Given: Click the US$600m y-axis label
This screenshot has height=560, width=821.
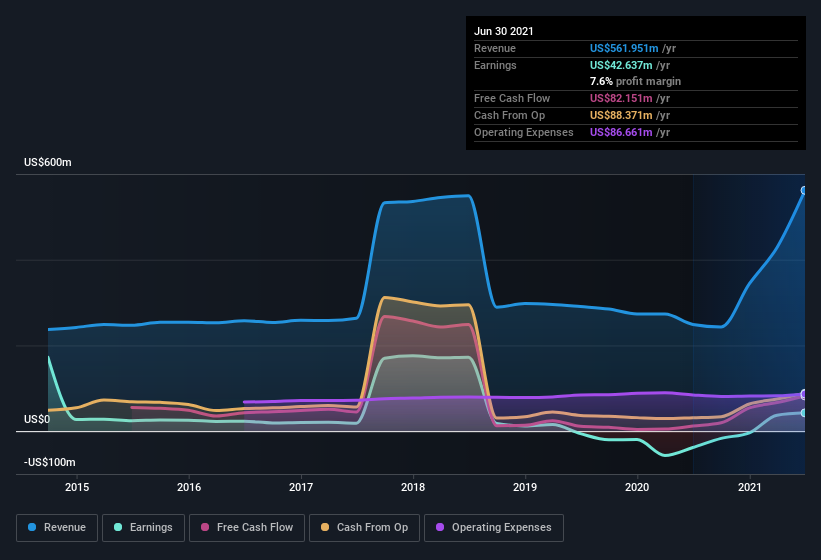Looking at the screenshot, I should click(48, 162).
